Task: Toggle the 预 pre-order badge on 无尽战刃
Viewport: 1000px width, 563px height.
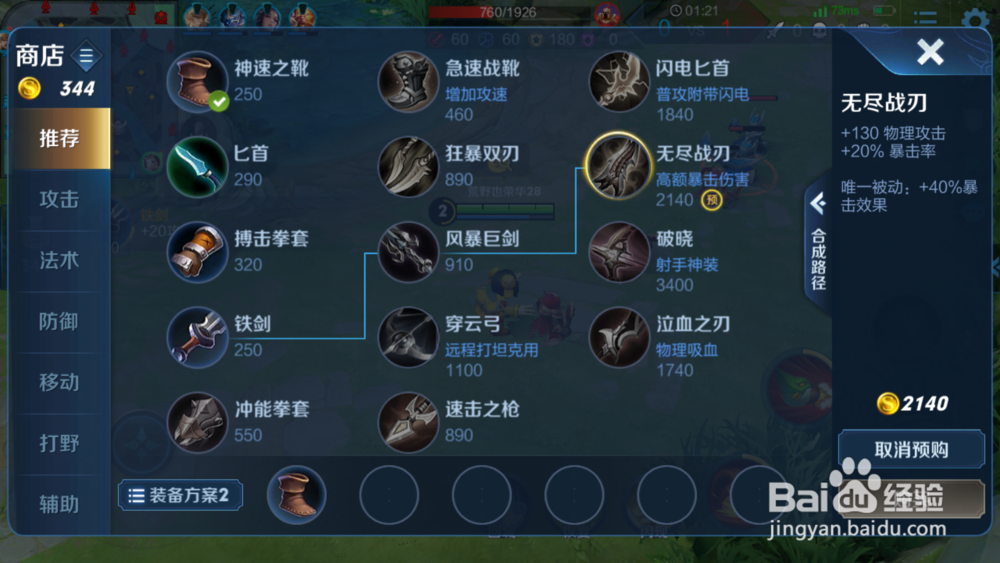Action: tap(712, 200)
